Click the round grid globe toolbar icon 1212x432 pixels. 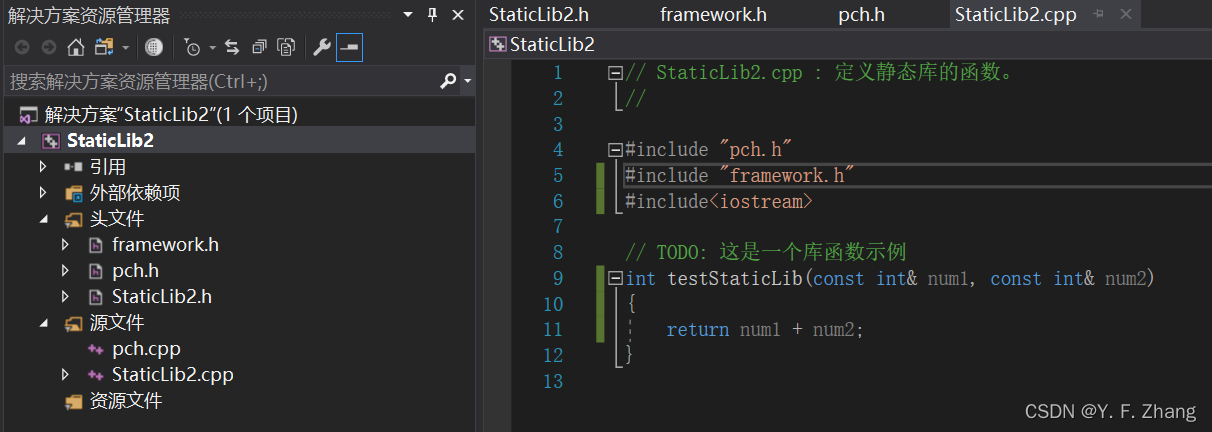click(x=153, y=47)
